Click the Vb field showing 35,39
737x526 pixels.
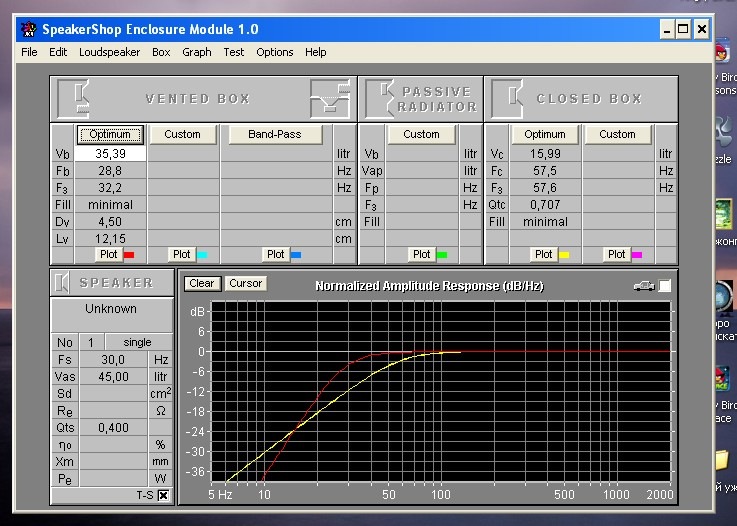click(x=110, y=154)
